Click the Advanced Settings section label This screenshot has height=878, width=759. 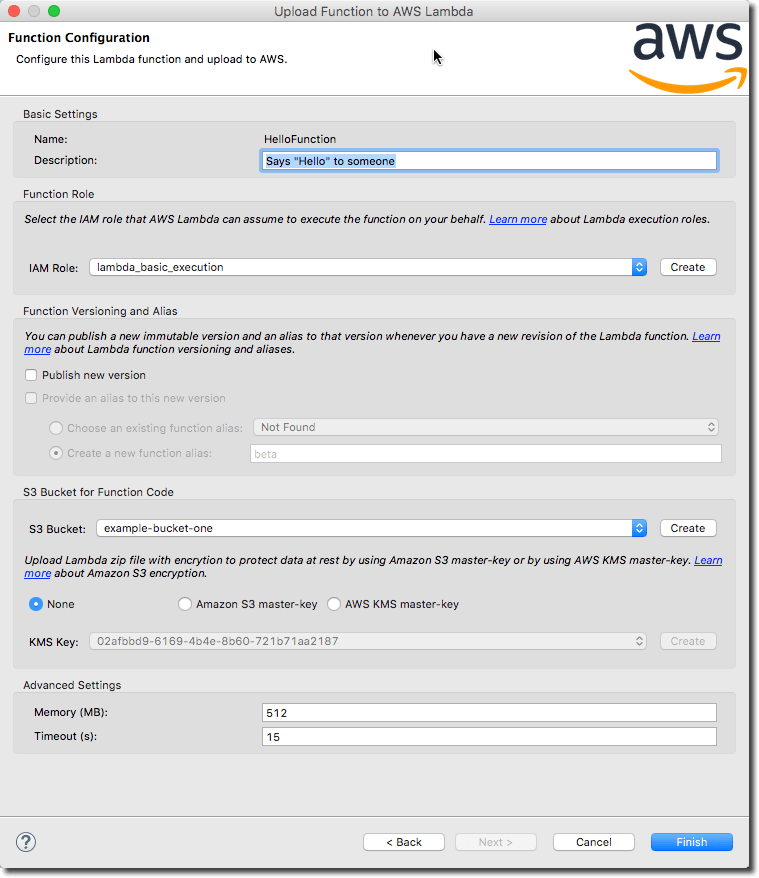pos(72,685)
